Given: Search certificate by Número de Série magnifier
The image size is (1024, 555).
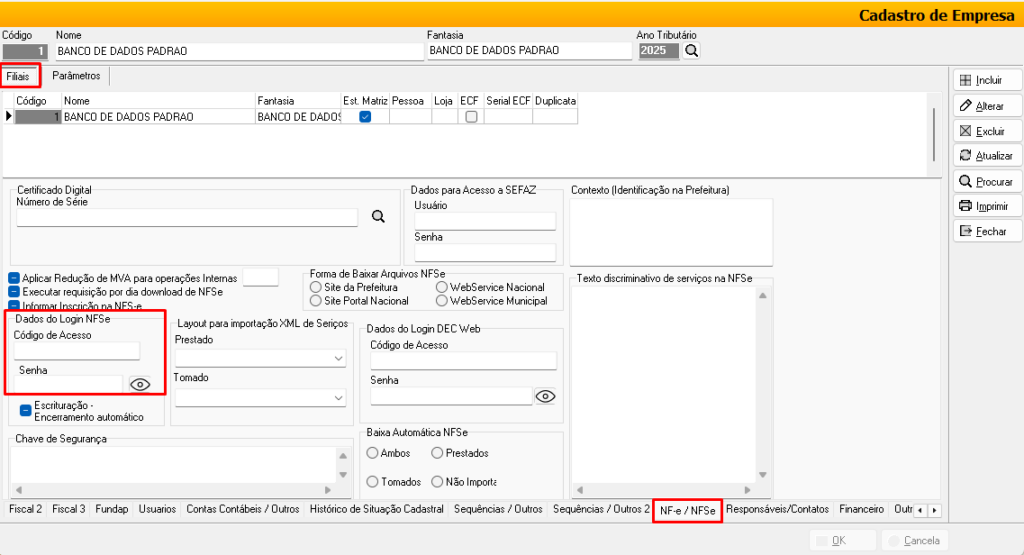Looking at the screenshot, I should (x=378, y=216).
